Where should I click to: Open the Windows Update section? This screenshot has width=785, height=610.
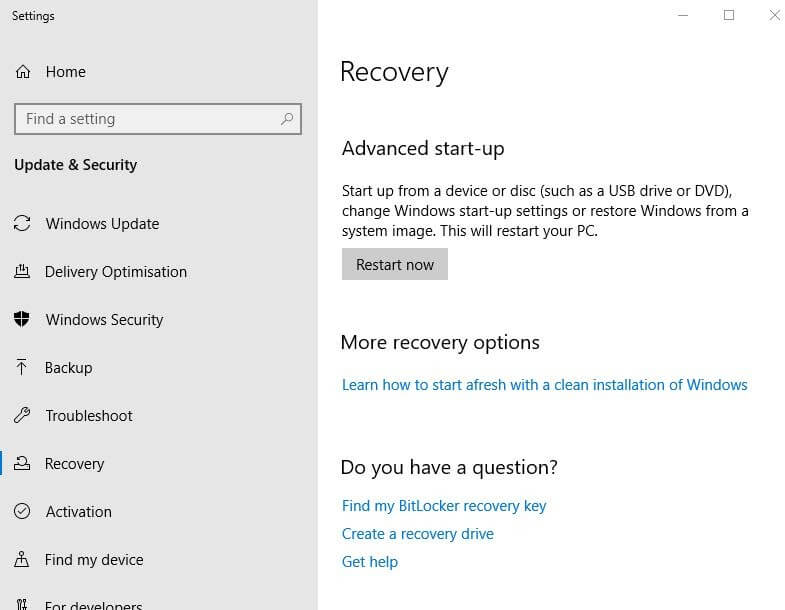click(x=102, y=224)
